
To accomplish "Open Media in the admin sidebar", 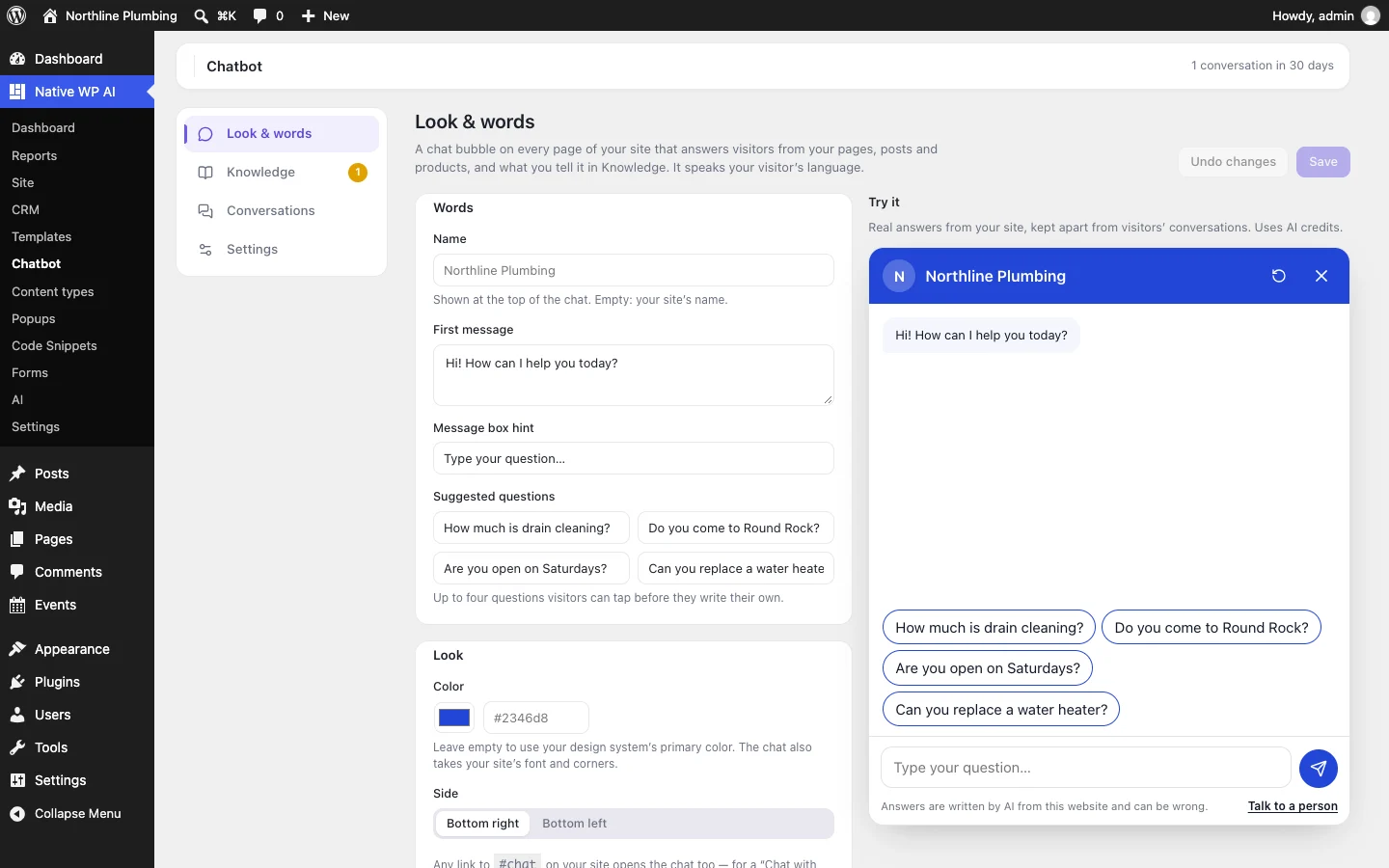I will pyautogui.click(x=77, y=506).
